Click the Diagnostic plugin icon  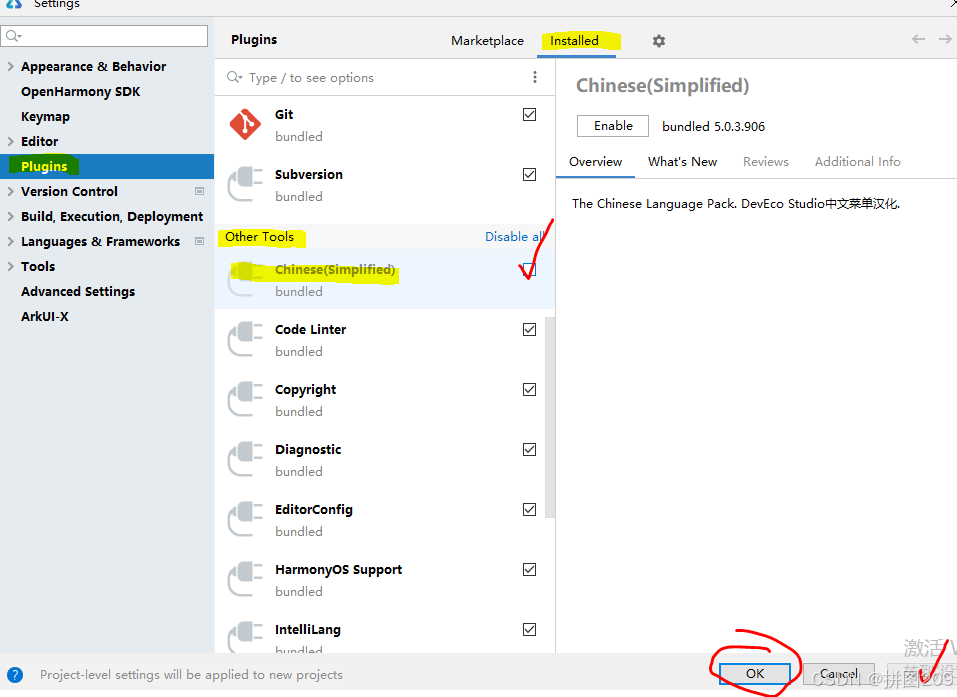[x=245, y=459]
